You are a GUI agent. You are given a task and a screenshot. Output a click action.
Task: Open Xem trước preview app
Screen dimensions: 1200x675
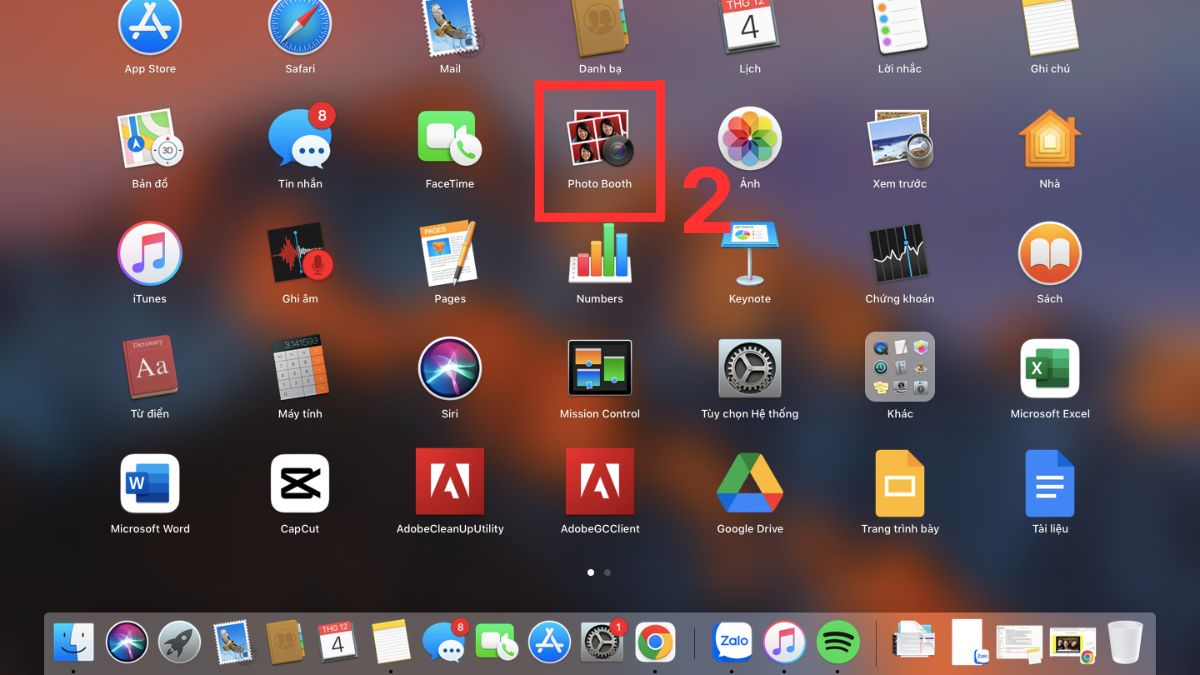900,138
